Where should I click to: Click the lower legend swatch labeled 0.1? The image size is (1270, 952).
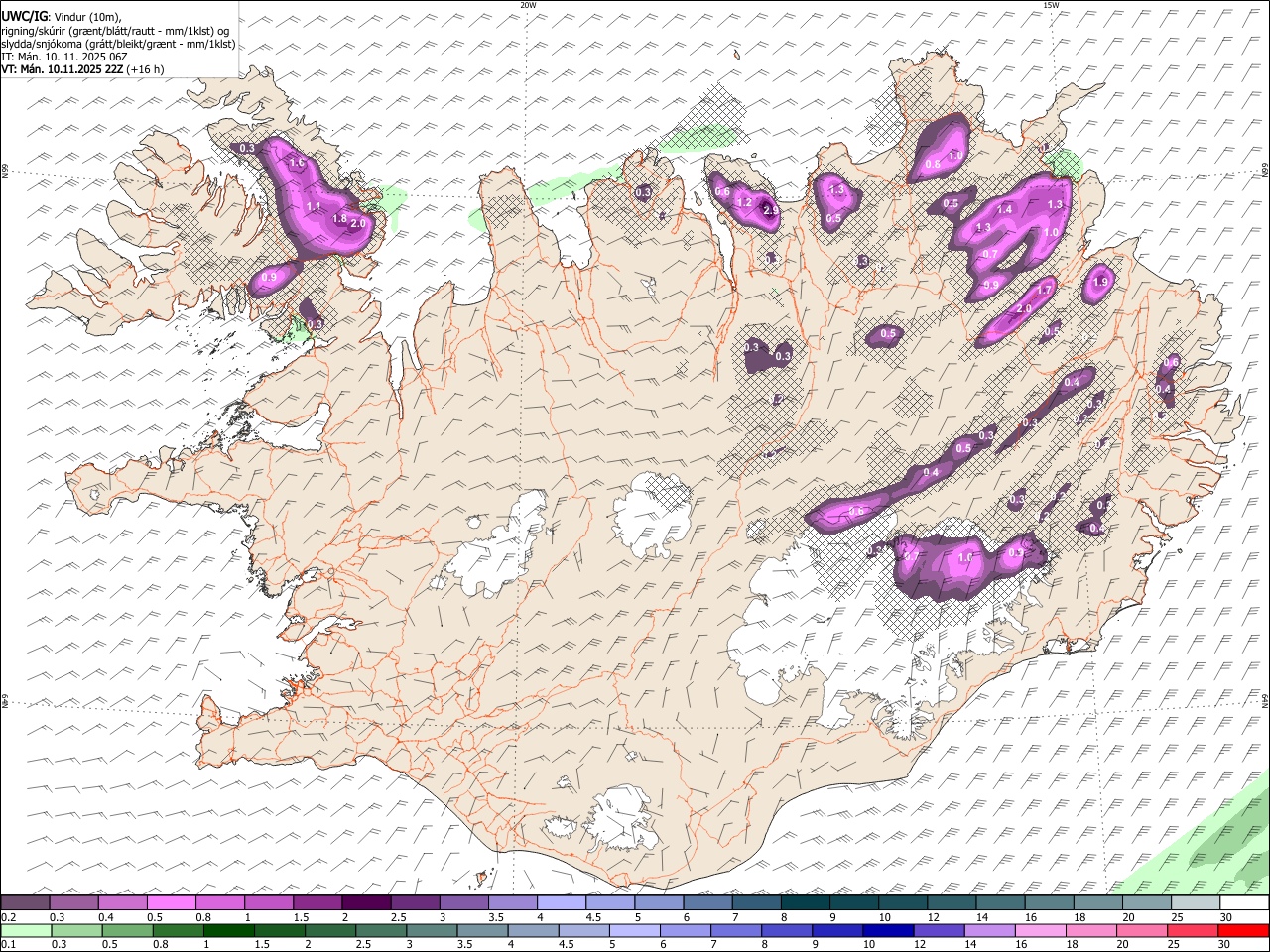[26, 930]
